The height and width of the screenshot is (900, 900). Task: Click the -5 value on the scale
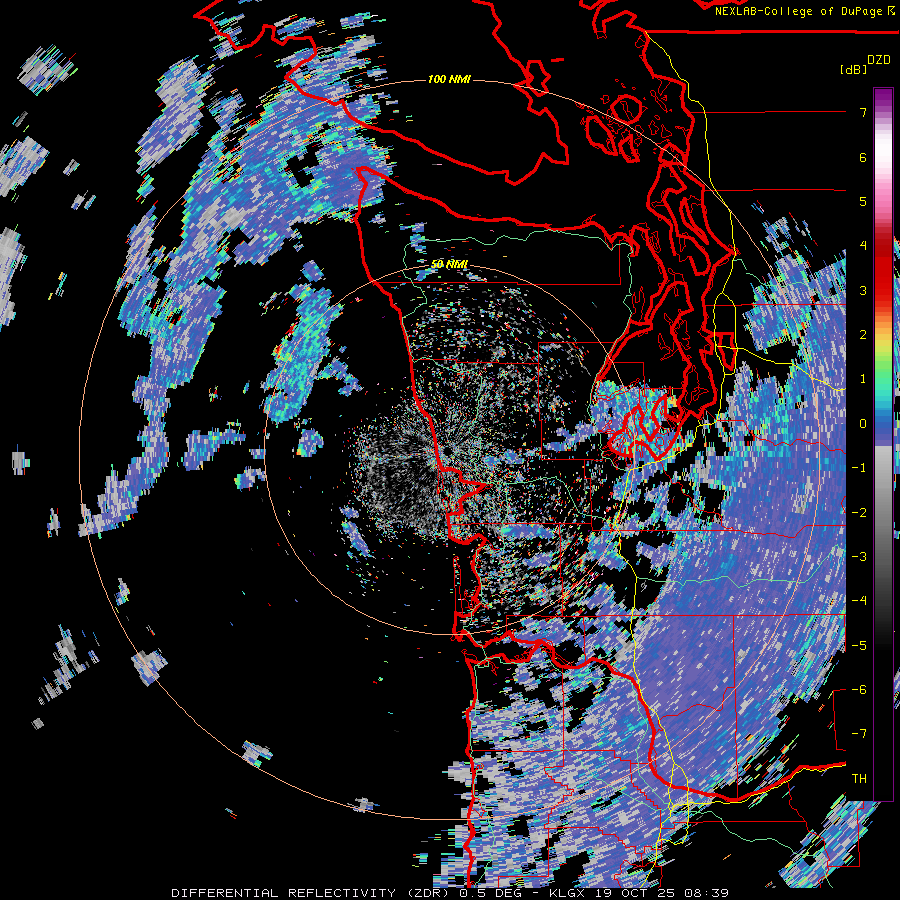click(x=859, y=646)
